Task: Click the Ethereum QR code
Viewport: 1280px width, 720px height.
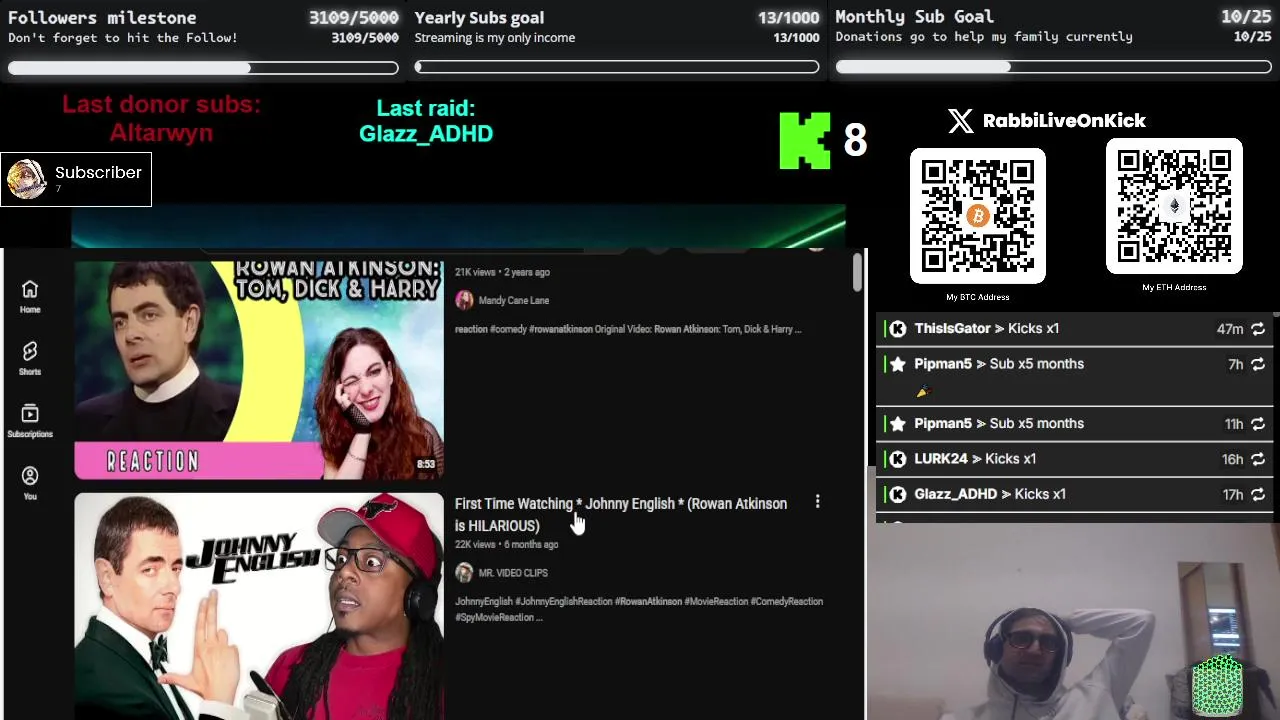Action: point(1174,206)
